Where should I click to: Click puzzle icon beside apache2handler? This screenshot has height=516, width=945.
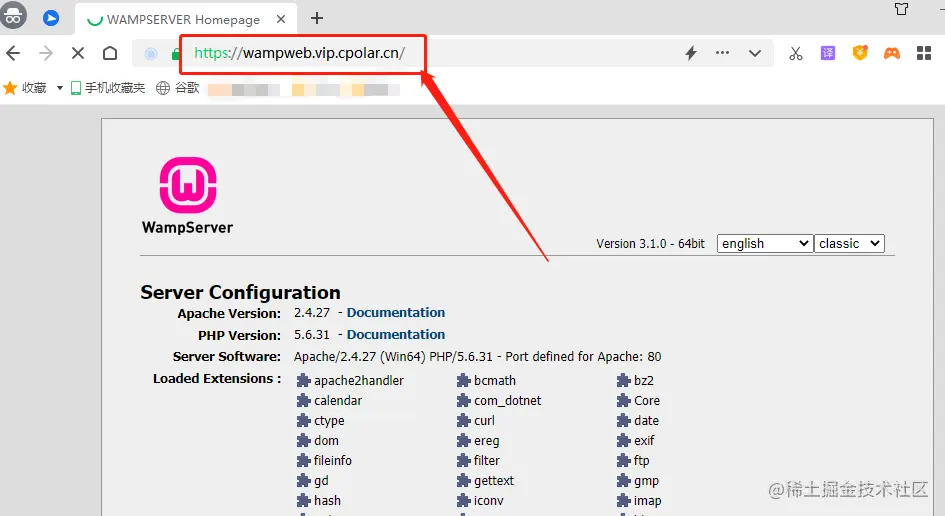click(x=303, y=380)
